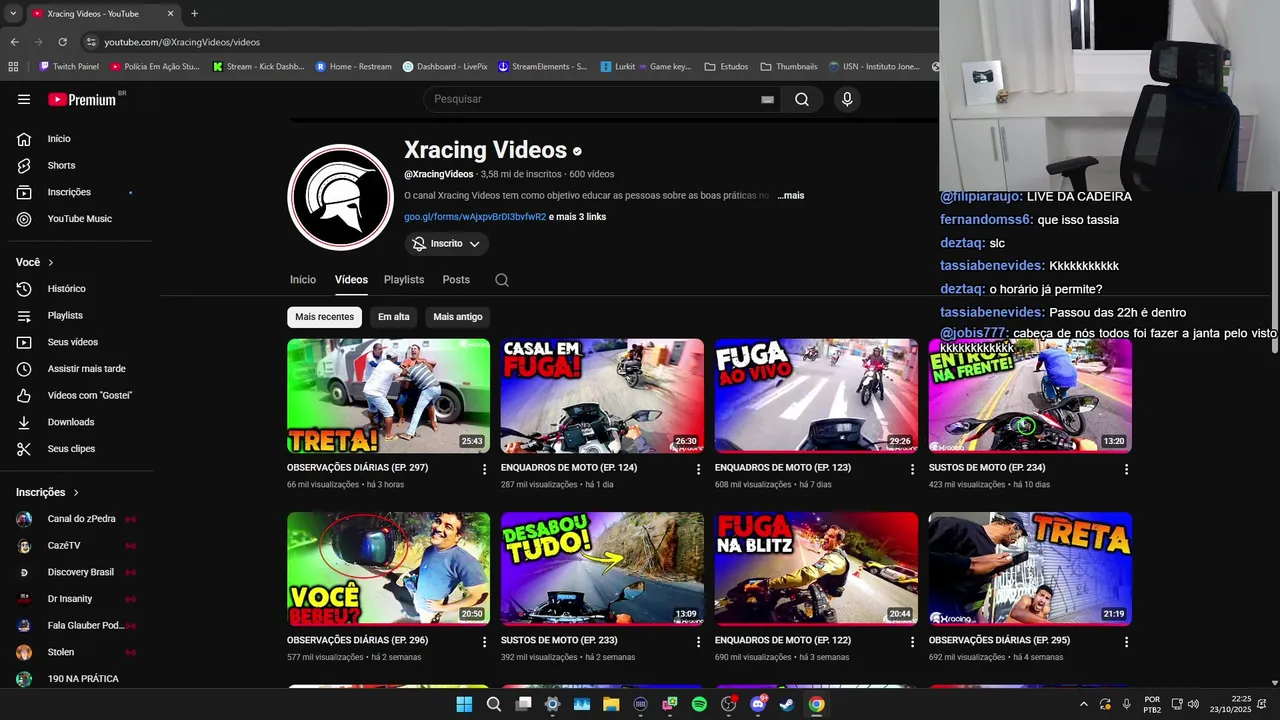The height and width of the screenshot is (720, 1280).
Task: Open Twitch Painel bookmark
Action: [69, 67]
